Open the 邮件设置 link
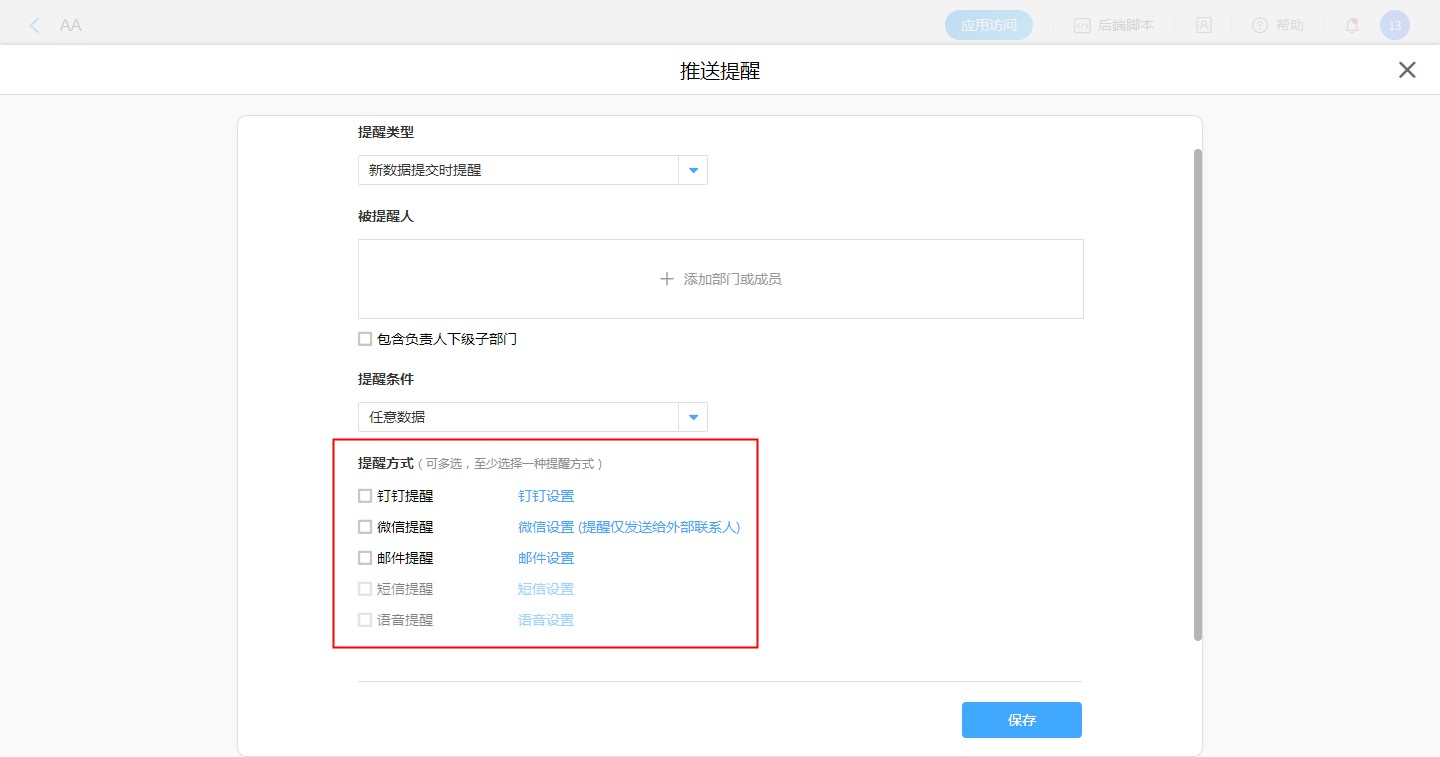The image size is (1440, 757). (546, 558)
